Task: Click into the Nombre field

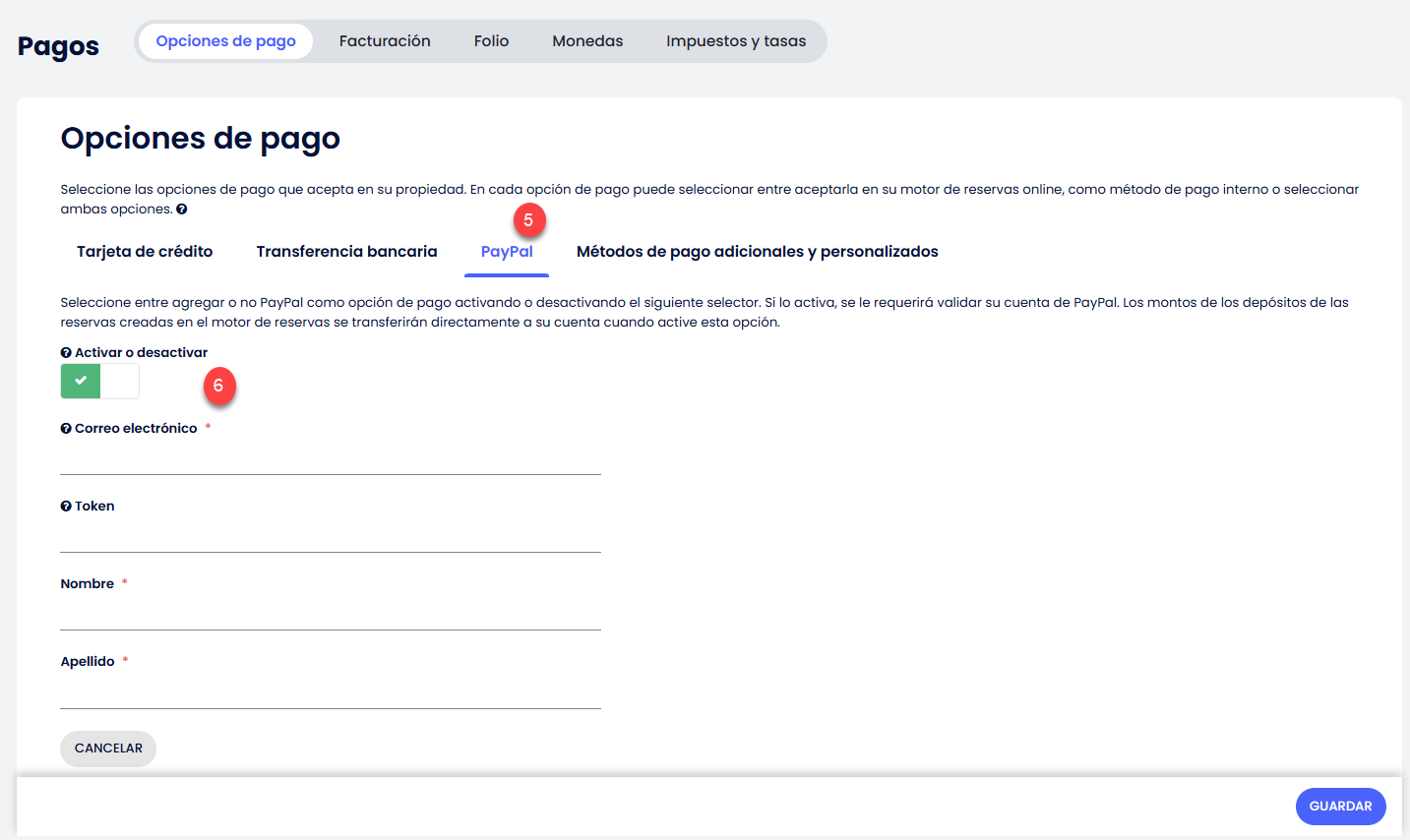Action: [x=330, y=614]
